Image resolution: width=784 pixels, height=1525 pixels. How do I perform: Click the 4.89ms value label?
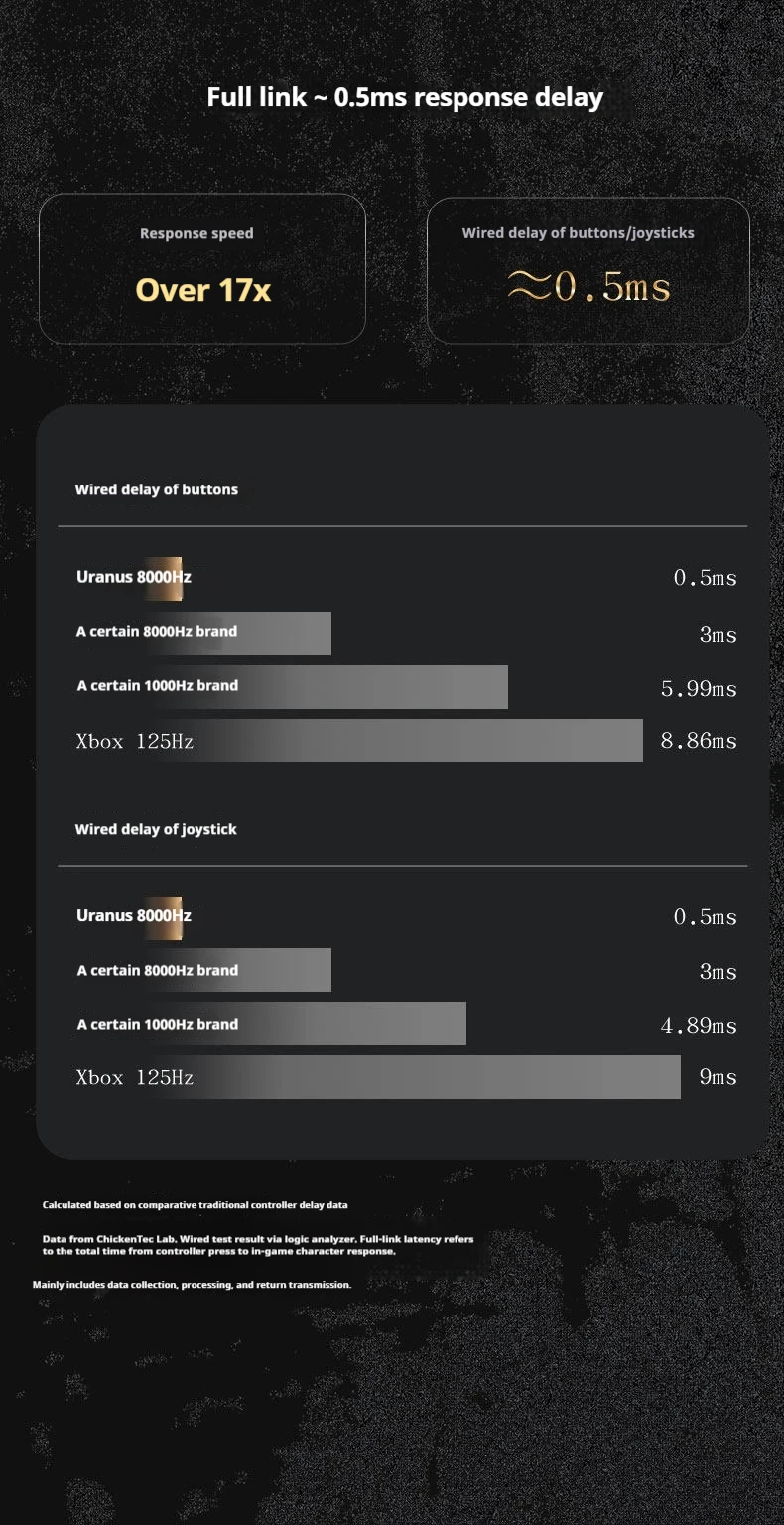coord(700,1026)
